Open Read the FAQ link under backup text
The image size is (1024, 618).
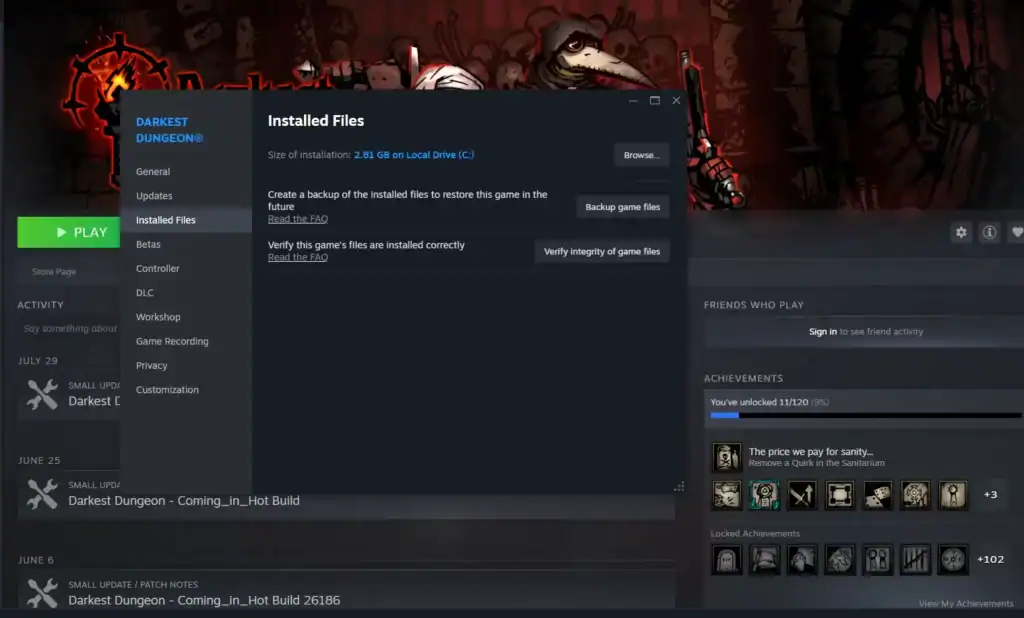point(298,219)
